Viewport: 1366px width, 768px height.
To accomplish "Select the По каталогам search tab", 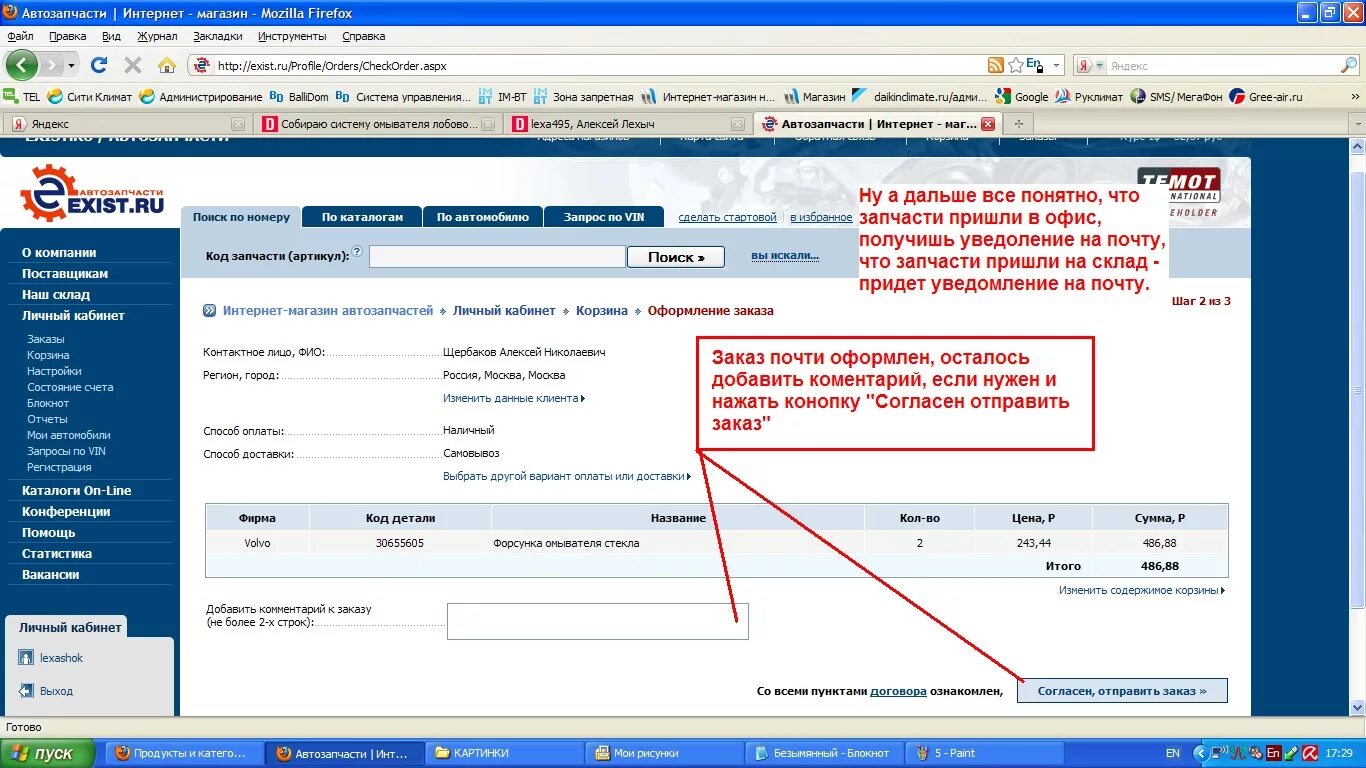I will [x=362, y=217].
